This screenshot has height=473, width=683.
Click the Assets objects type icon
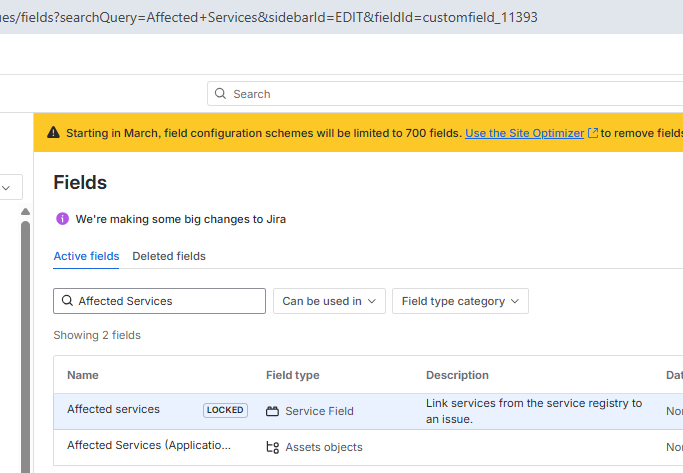tap(272, 447)
